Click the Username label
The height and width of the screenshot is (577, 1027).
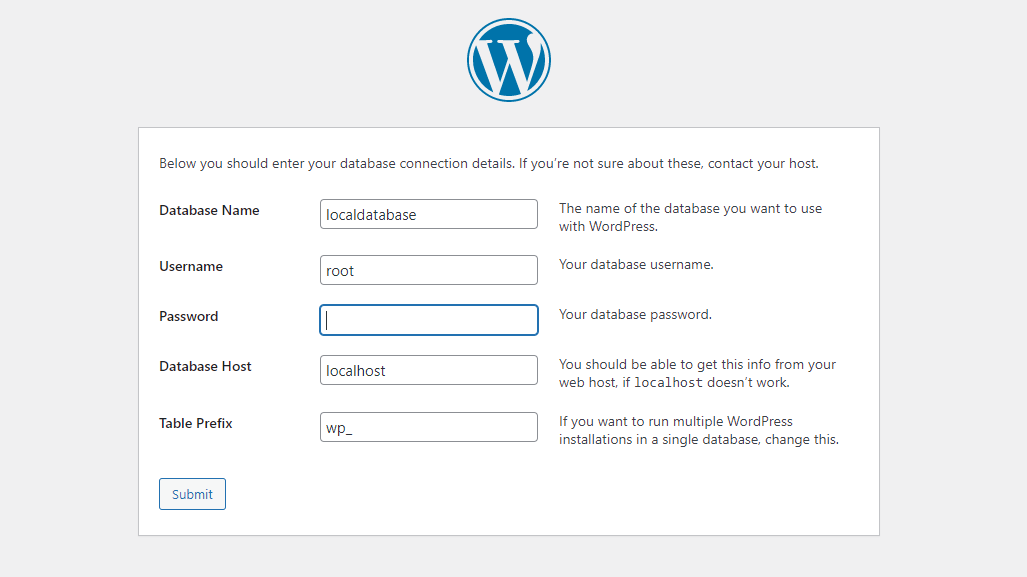(191, 267)
